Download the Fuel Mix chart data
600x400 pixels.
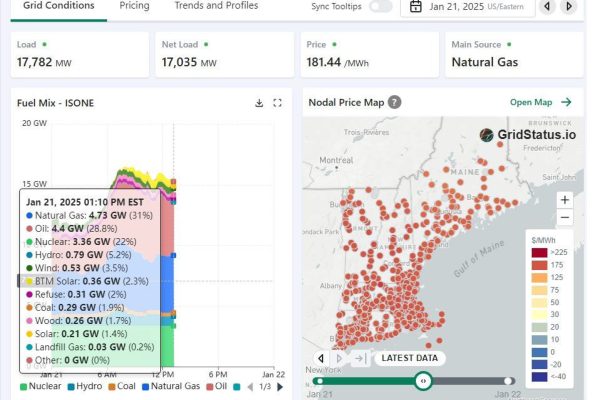point(259,102)
